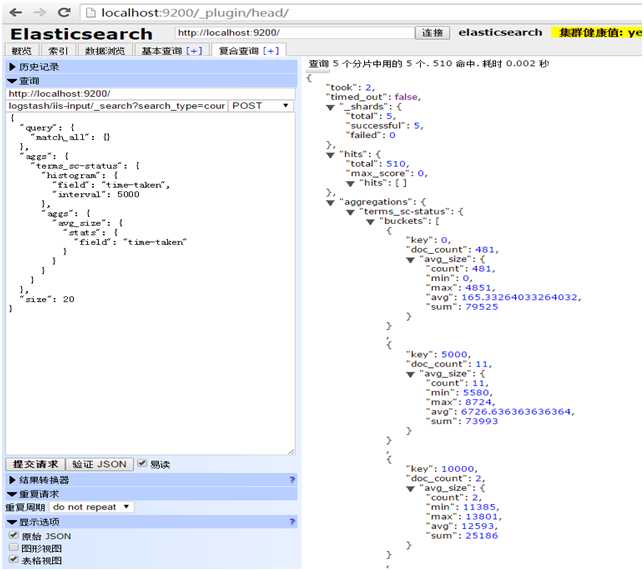Collapse the "buckets" JSON array
Viewport: 644px width, 571px height.
(x=370, y=222)
